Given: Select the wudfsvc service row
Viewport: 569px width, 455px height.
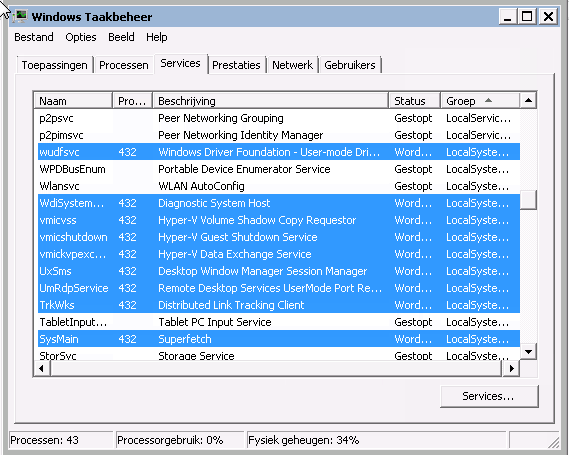Looking at the screenshot, I should pos(278,152).
